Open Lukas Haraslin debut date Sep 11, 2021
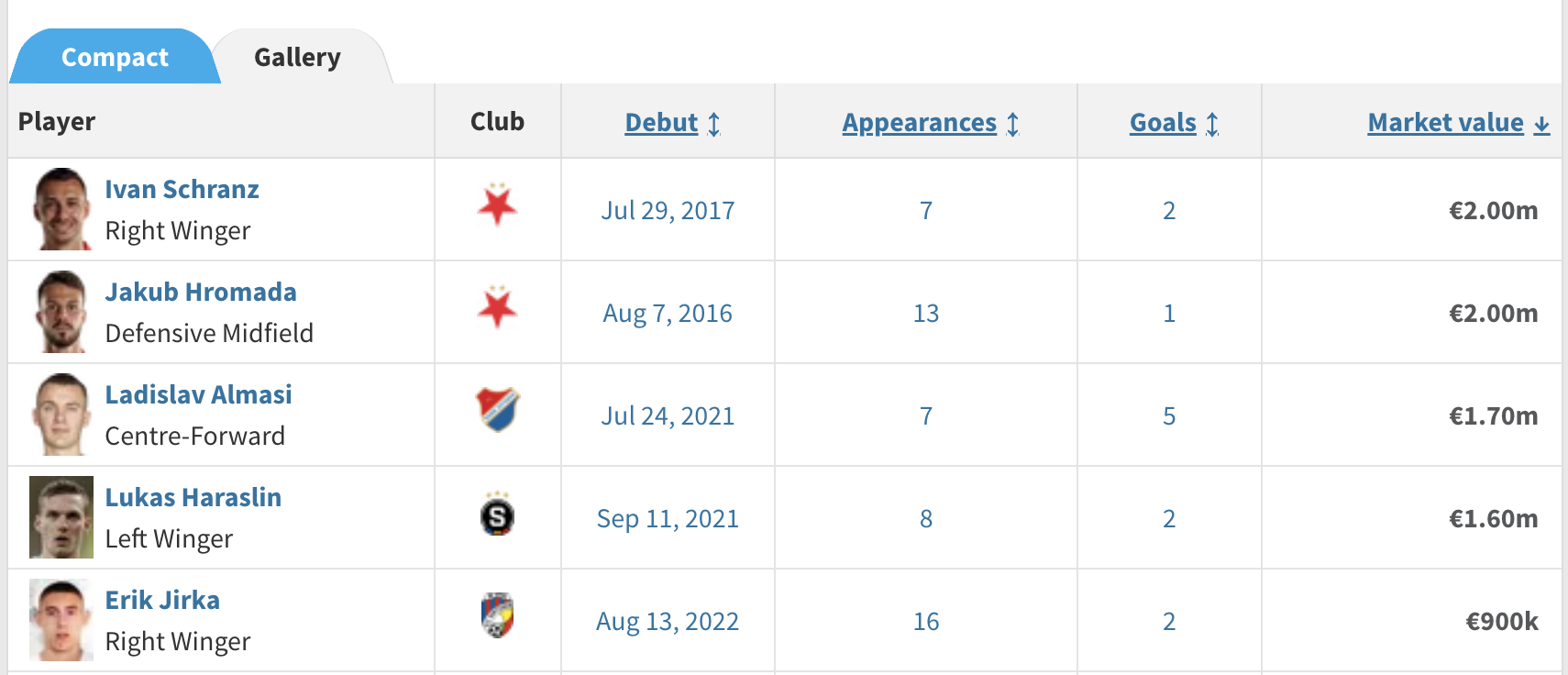 (x=668, y=519)
